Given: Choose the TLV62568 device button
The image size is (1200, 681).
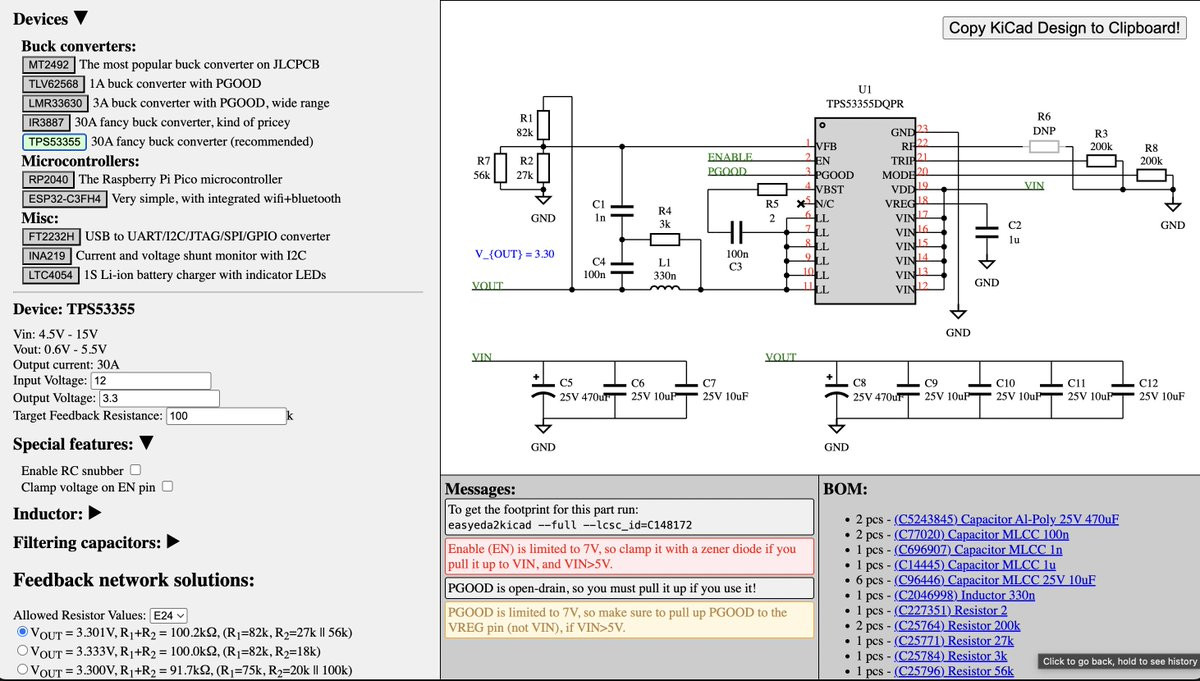Looking at the screenshot, I should click(53, 83).
